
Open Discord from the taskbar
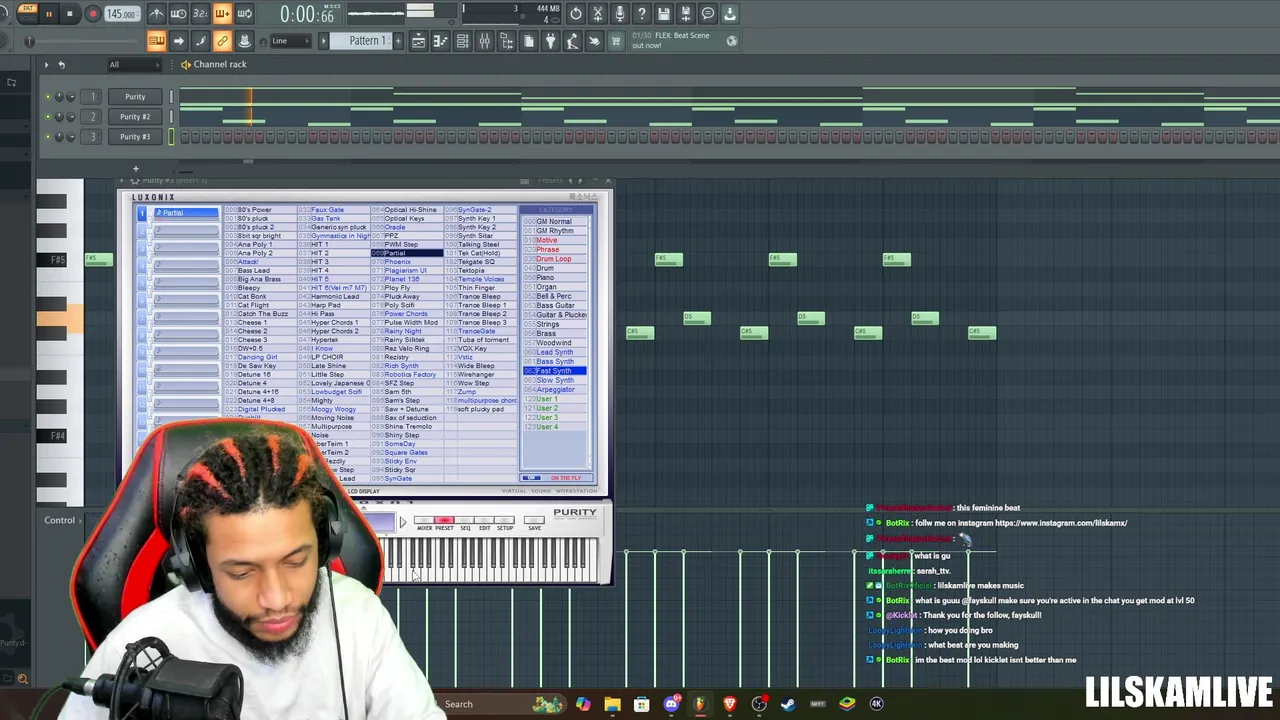(x=671, y=704)
